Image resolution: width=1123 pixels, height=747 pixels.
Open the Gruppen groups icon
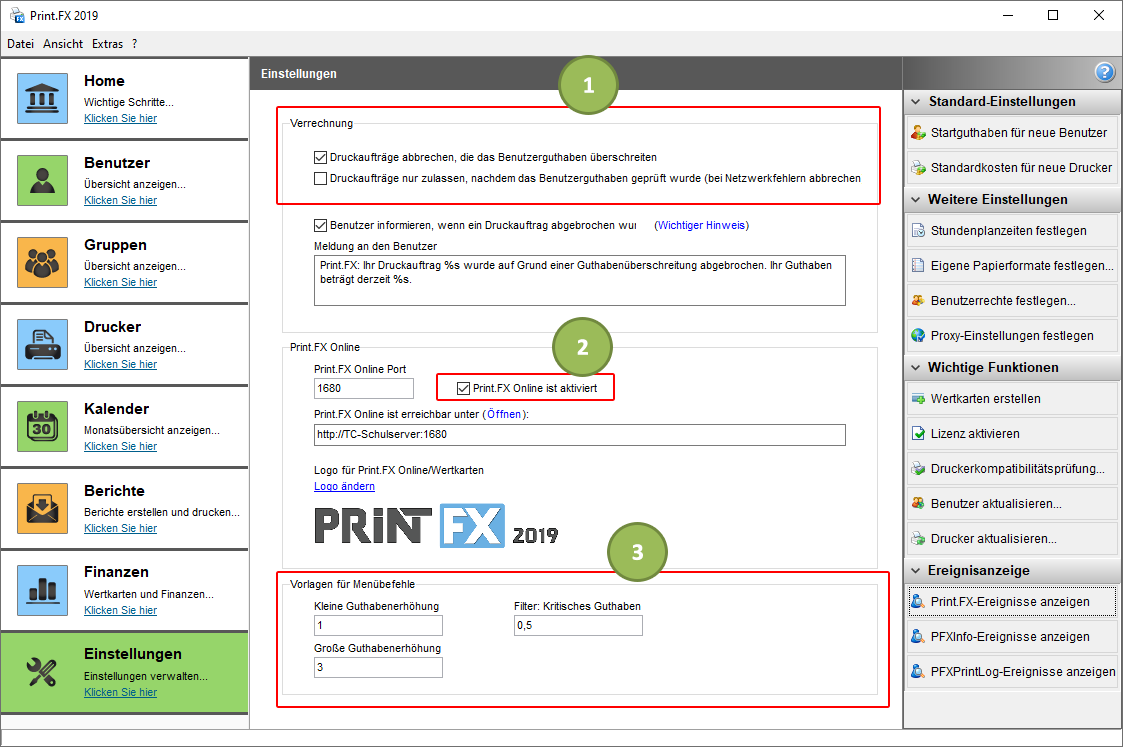(42, 262)
